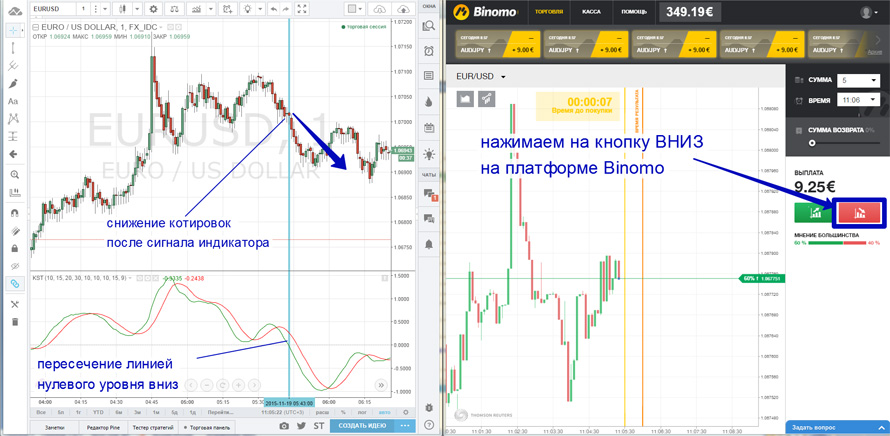Viewport: 890px width, 436px height.
Task: Click the red DOWN trade button
Action: [x=859, y=212]
